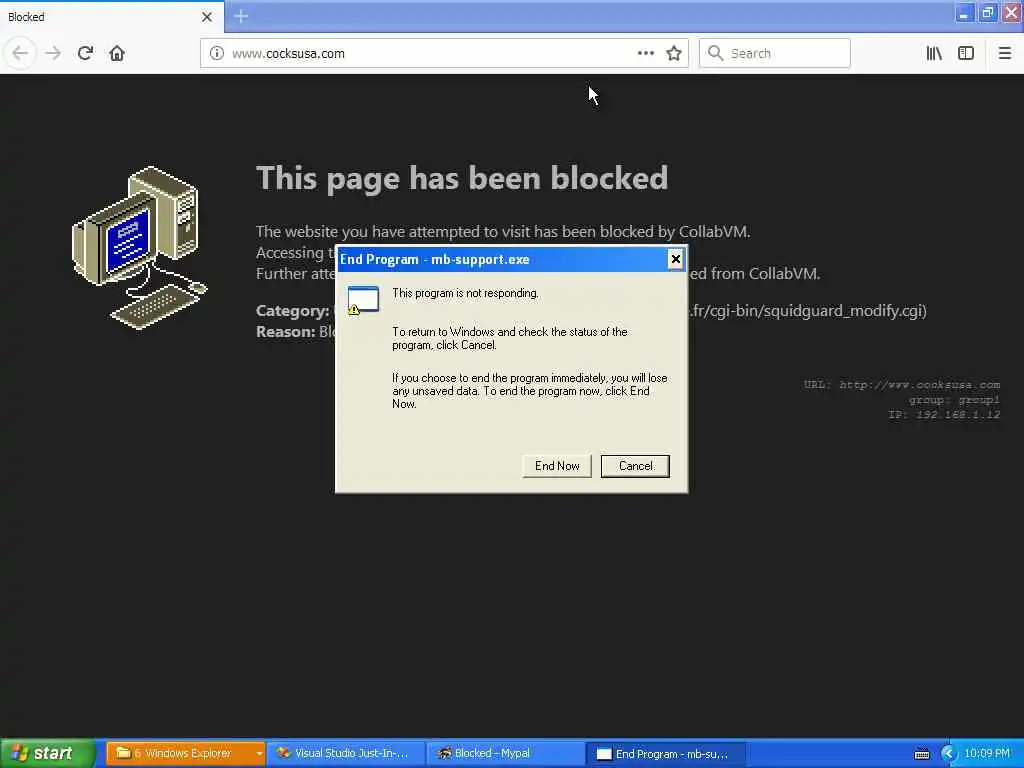1024x768 pixels.
Task: Select the Blocked browser tab
Action: (x=112, y=17)
